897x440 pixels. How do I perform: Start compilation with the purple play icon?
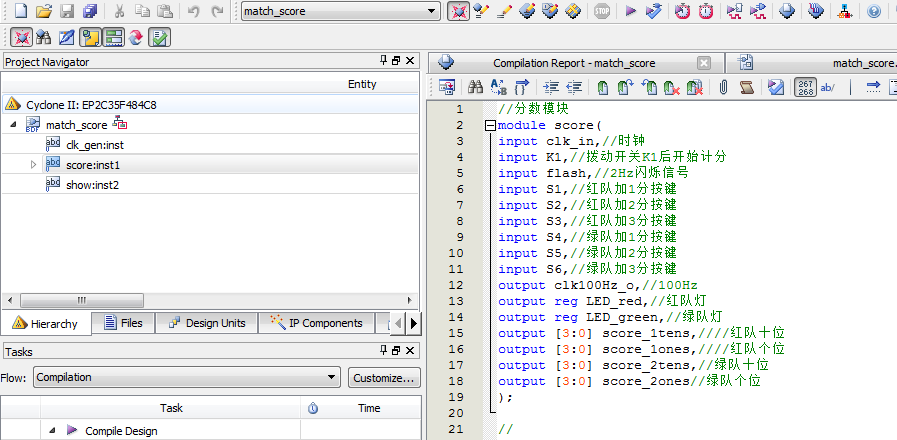click(630, 12)
